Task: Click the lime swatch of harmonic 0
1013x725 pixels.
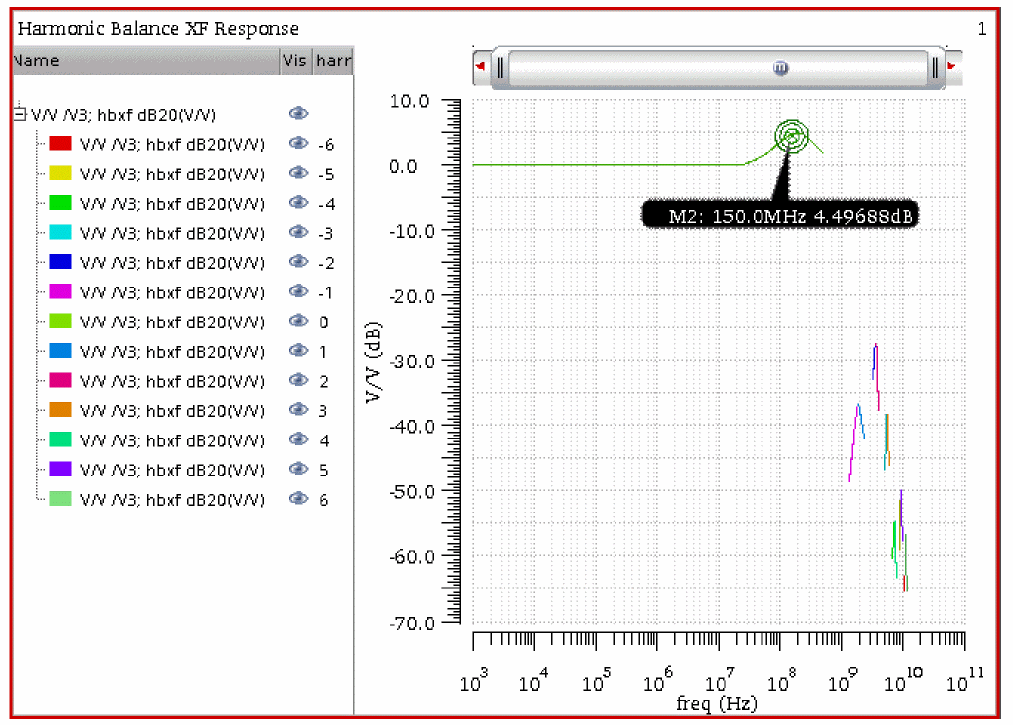Action: [x=60, y=321]
